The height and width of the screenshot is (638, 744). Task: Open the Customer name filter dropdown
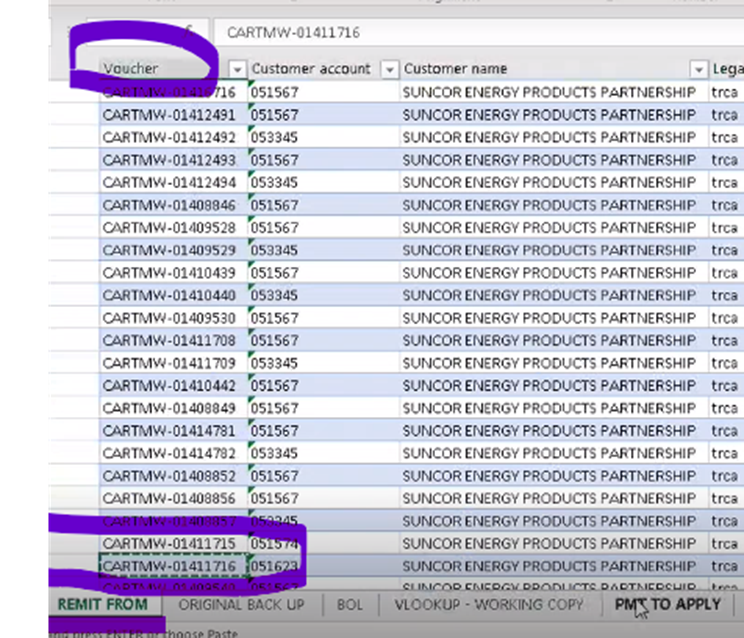click(698, 70)
